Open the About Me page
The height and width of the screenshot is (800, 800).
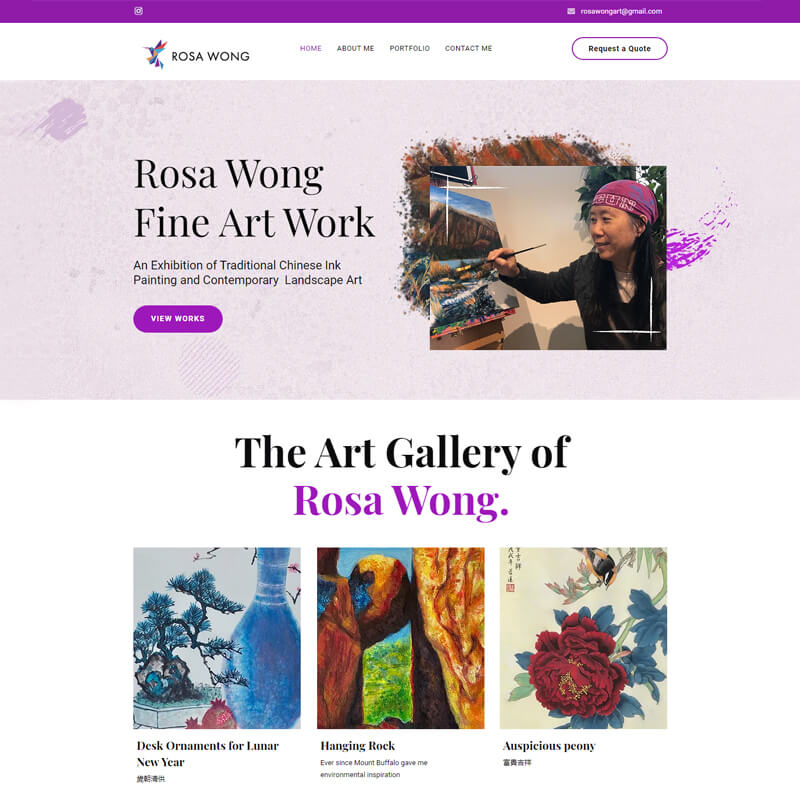tap(356, 48)
